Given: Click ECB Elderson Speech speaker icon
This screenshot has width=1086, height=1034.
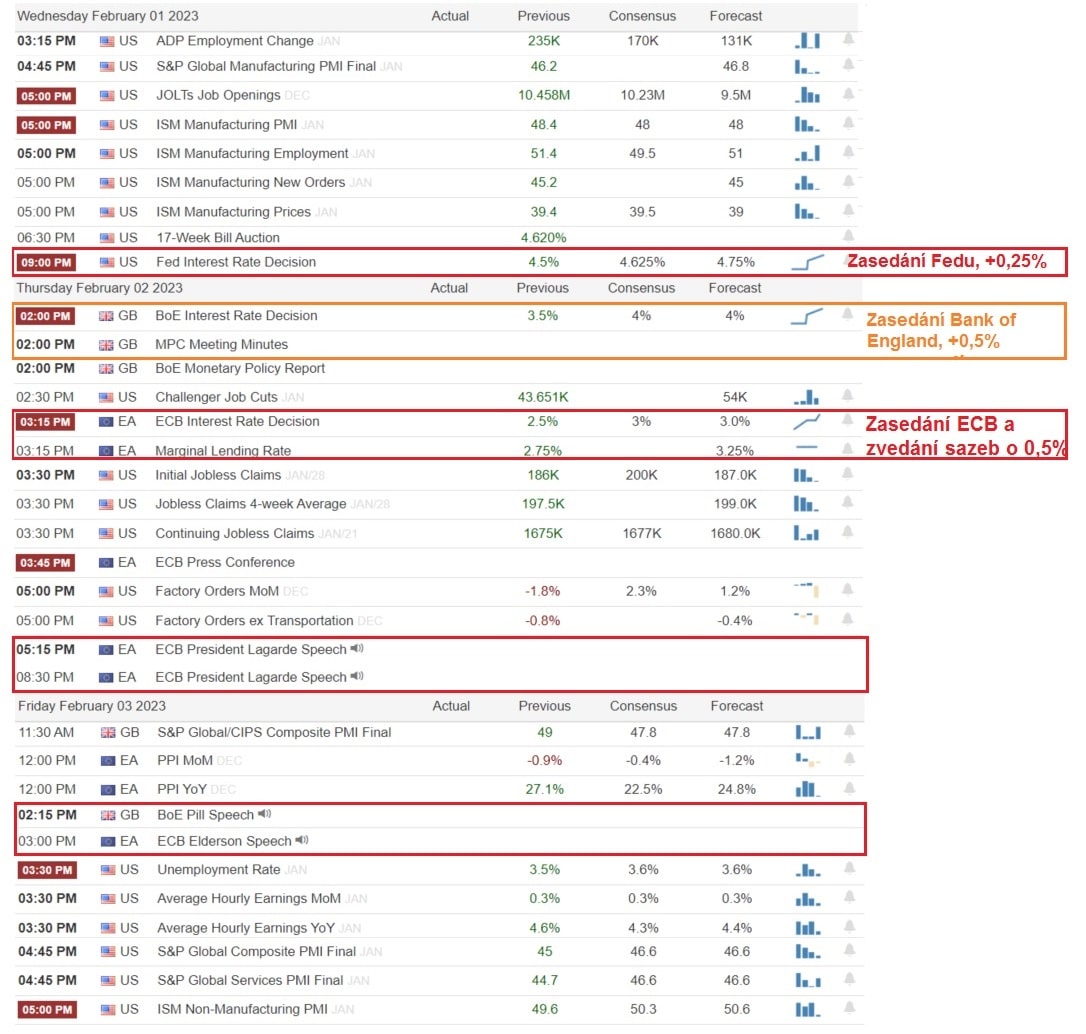Looking at the screenshot, I should pyautogui.click(x=302, y=840).
